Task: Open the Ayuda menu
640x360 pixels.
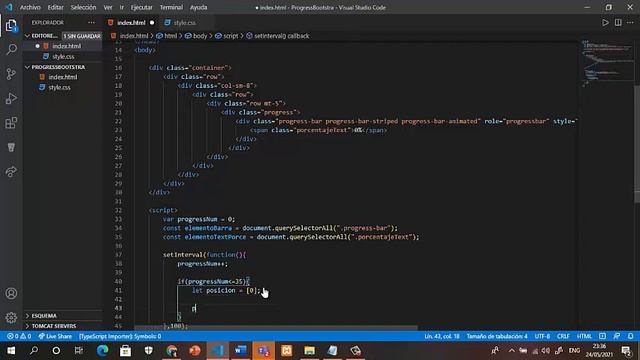Action: coord(198,7)
